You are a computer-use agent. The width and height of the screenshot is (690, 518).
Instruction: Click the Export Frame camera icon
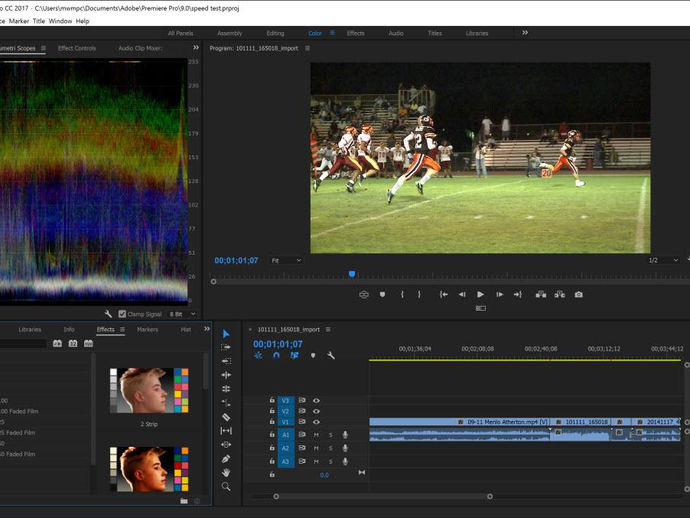pos(578,295)
